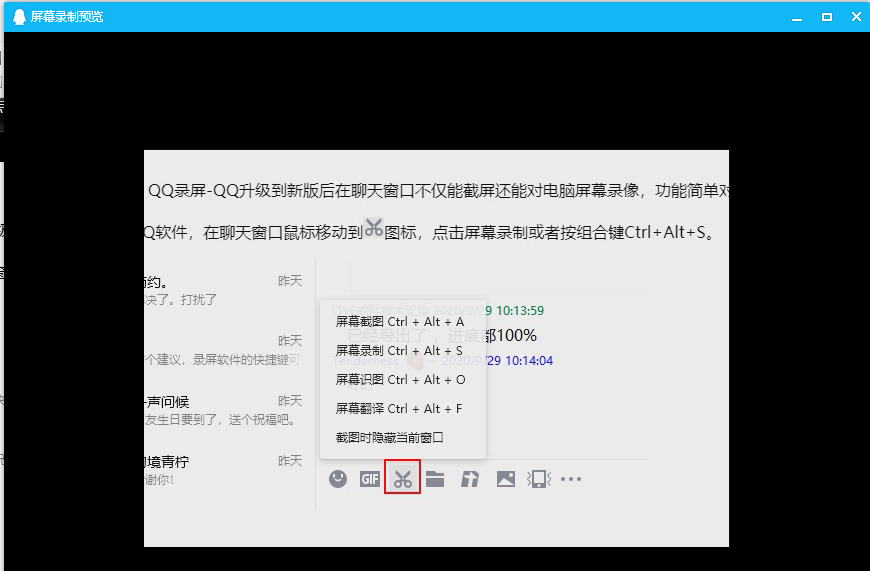Viewport: 870px width, 571px height.
Task: Click the inline scissors icon in paragraph
Action: point(373,228)
